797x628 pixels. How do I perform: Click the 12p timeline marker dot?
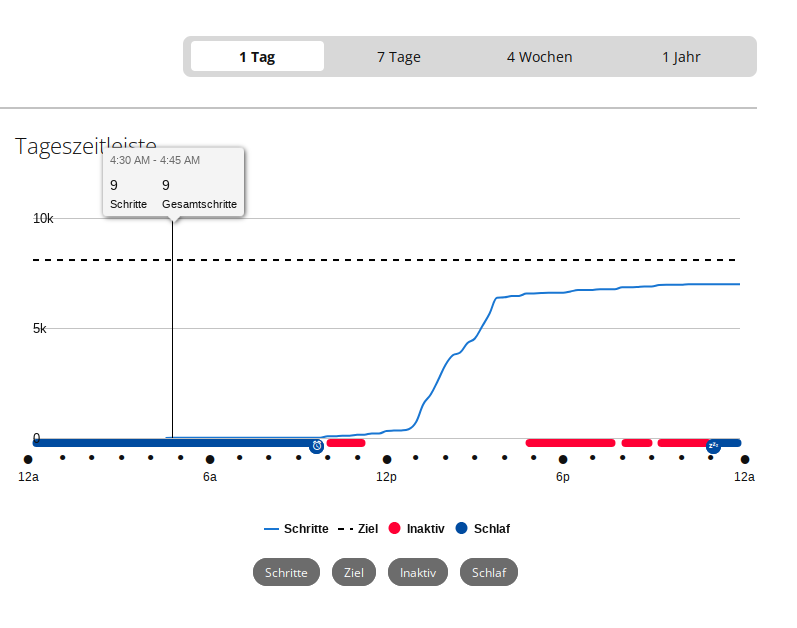[x=387, y=459]
